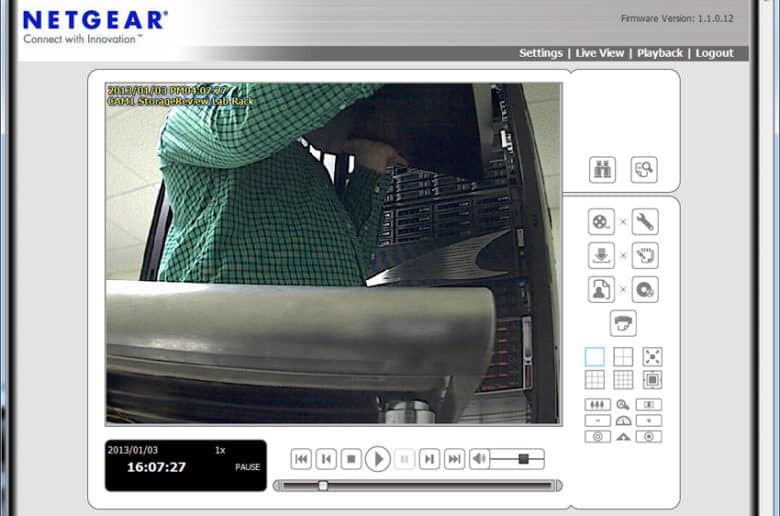Click the three-bar equalizer icon
This screenshot has height=516, width=780.
[597, 405]
